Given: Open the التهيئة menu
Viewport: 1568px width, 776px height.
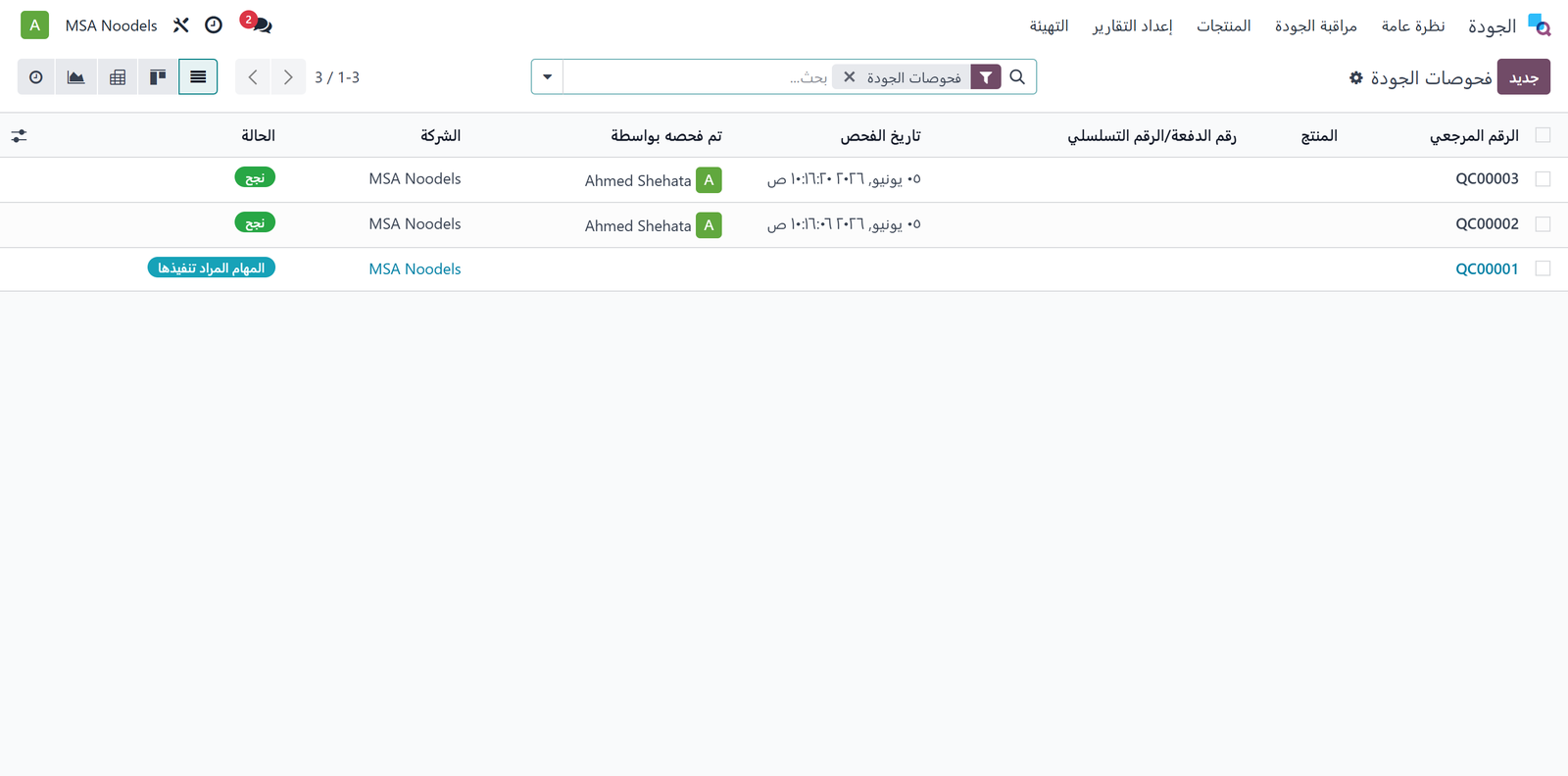Looking at the screenshot, I should (x=1050, y=25).
